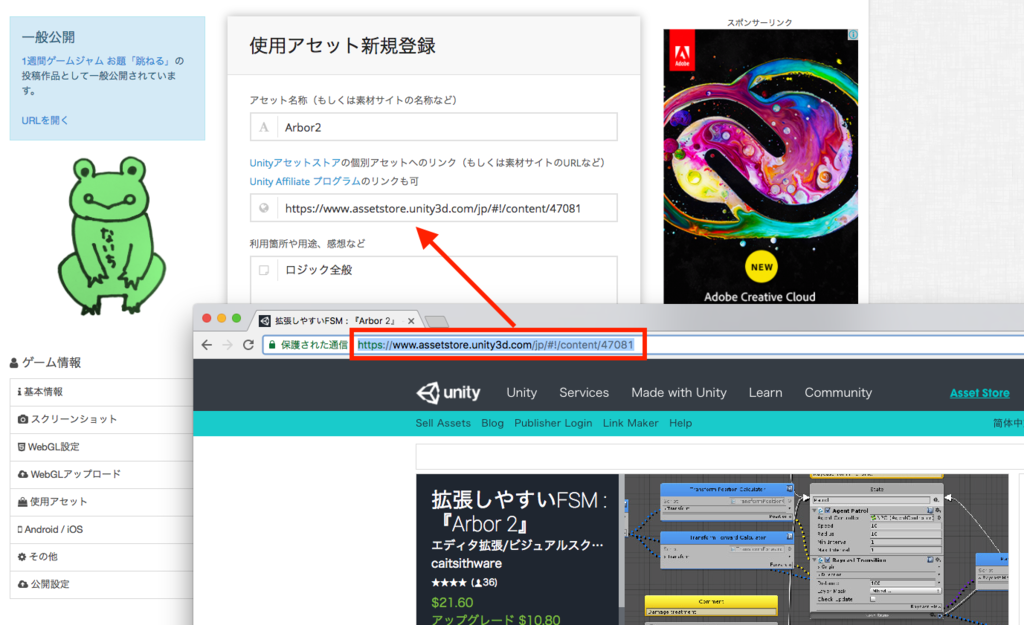Open WebGLアップロード in sidebar

101,474
